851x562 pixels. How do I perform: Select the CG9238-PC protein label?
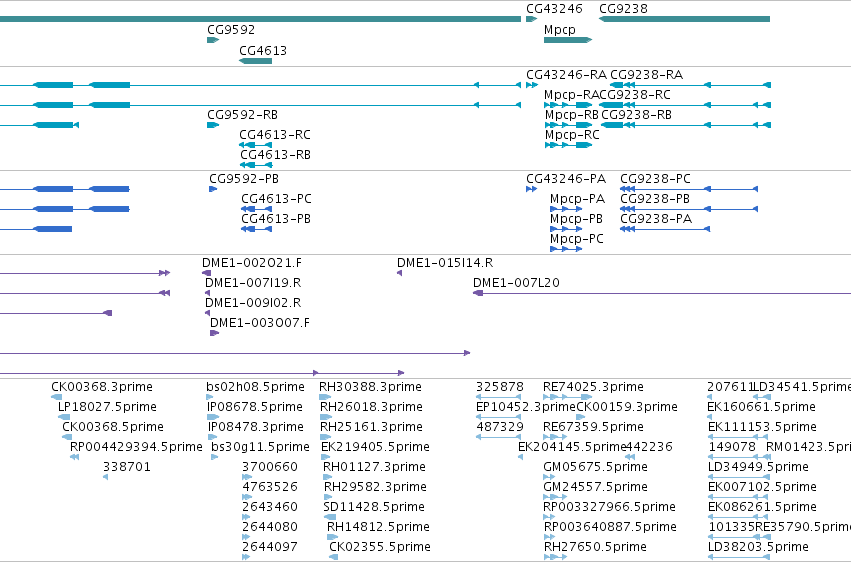[x=656, y=179]
